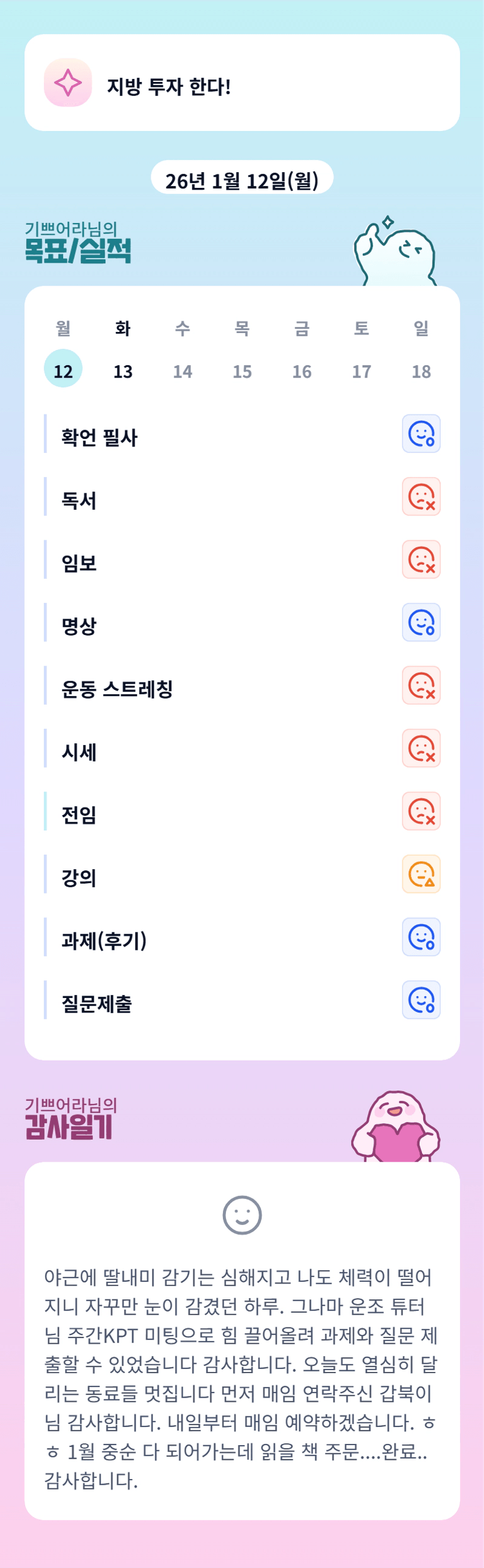Toggle the 전임 result status icon
This screenshot has width=484, height=1568.
[x=421, y=811]
